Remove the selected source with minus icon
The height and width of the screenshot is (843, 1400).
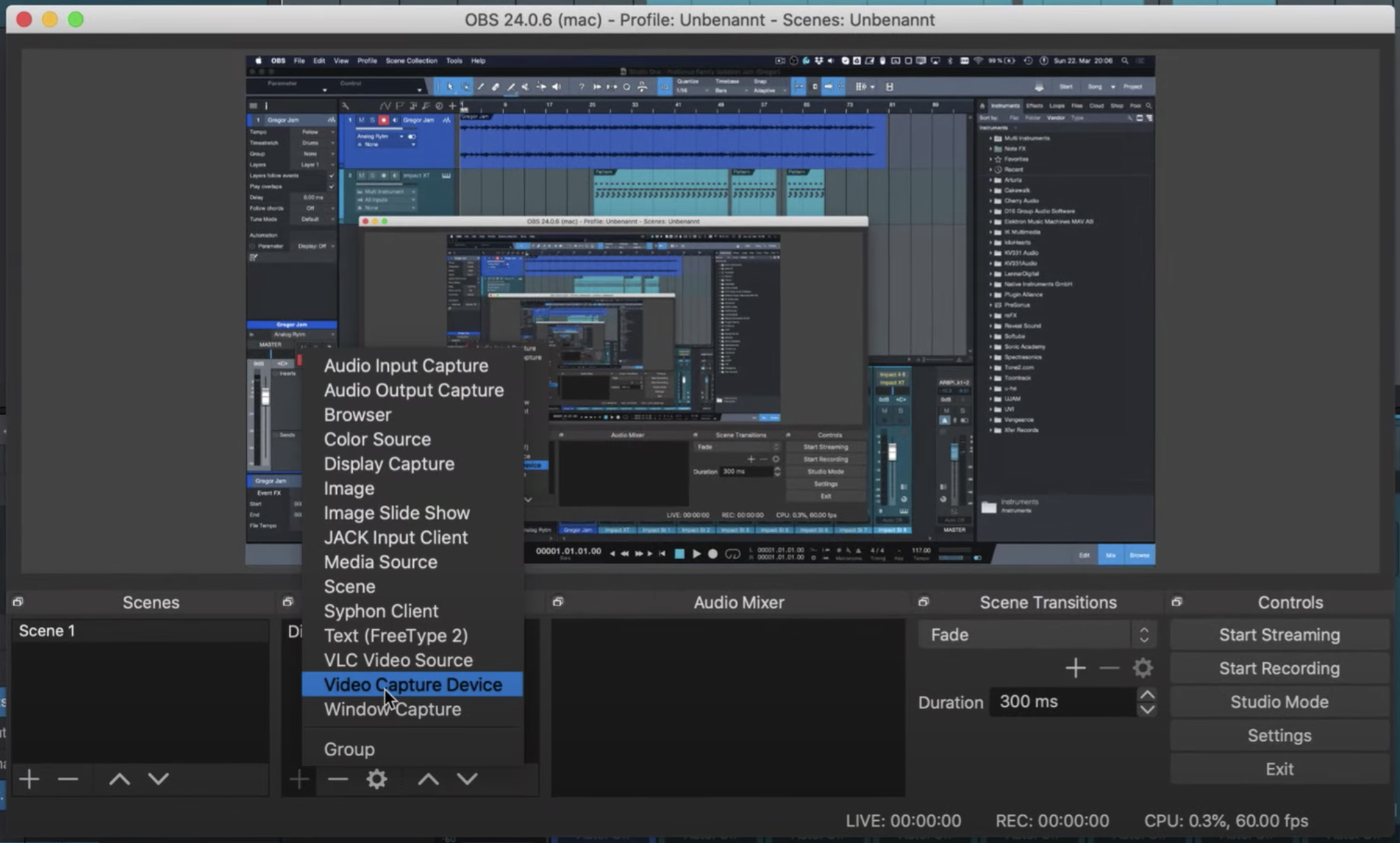click(x=337, y=779)
